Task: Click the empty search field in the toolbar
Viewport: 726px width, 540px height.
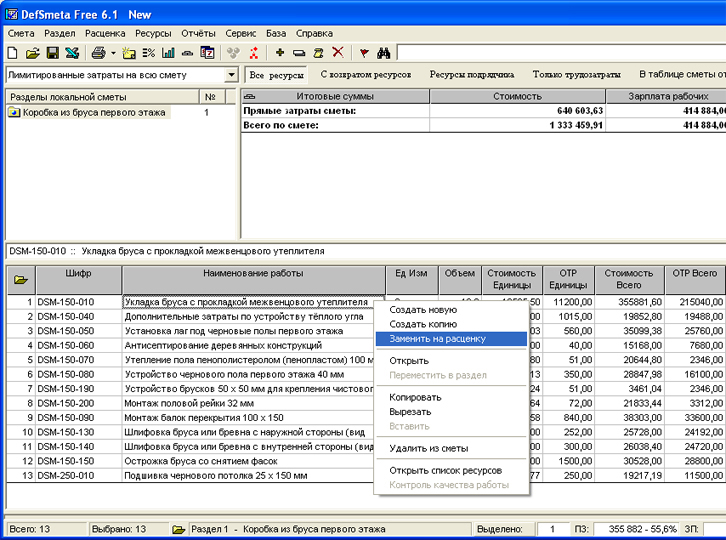Action: pos(561,53)
